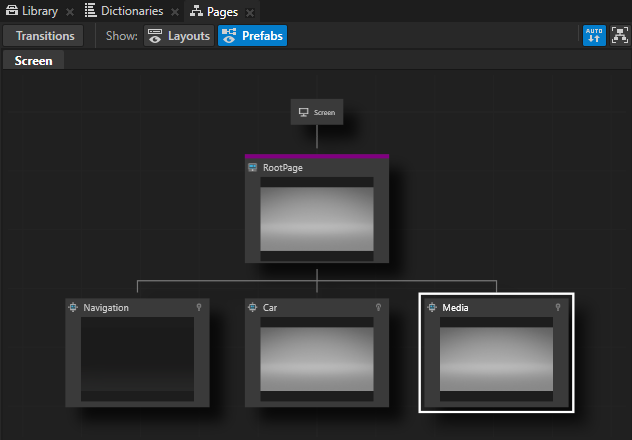This screenshot has height=440, width=632.
Task: Click the Auto arrange layout icon
Action: tap(594, 36)
